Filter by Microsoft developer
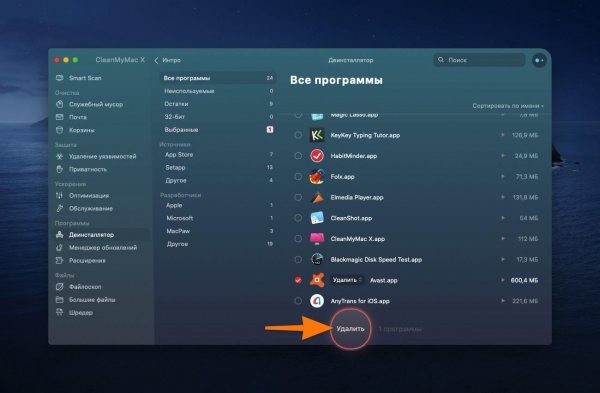This screenshot has height=393, width=600. [218, 218]
